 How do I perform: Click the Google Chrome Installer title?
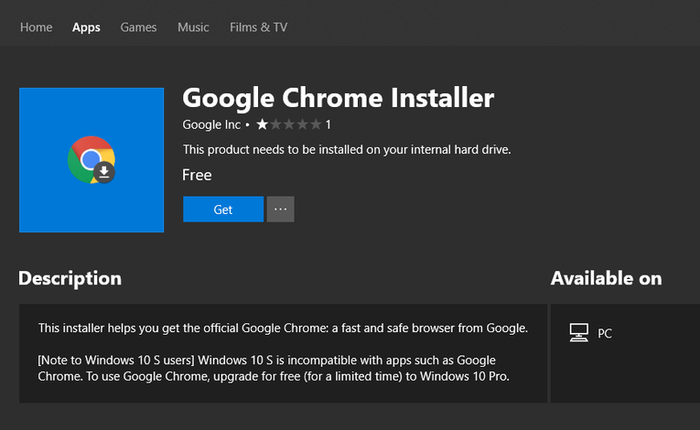338,98
